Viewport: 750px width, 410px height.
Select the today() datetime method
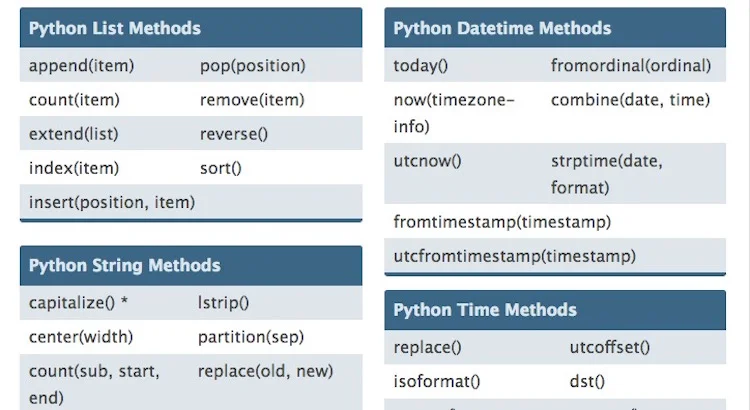pyautogui.click(x=420, y=66)
